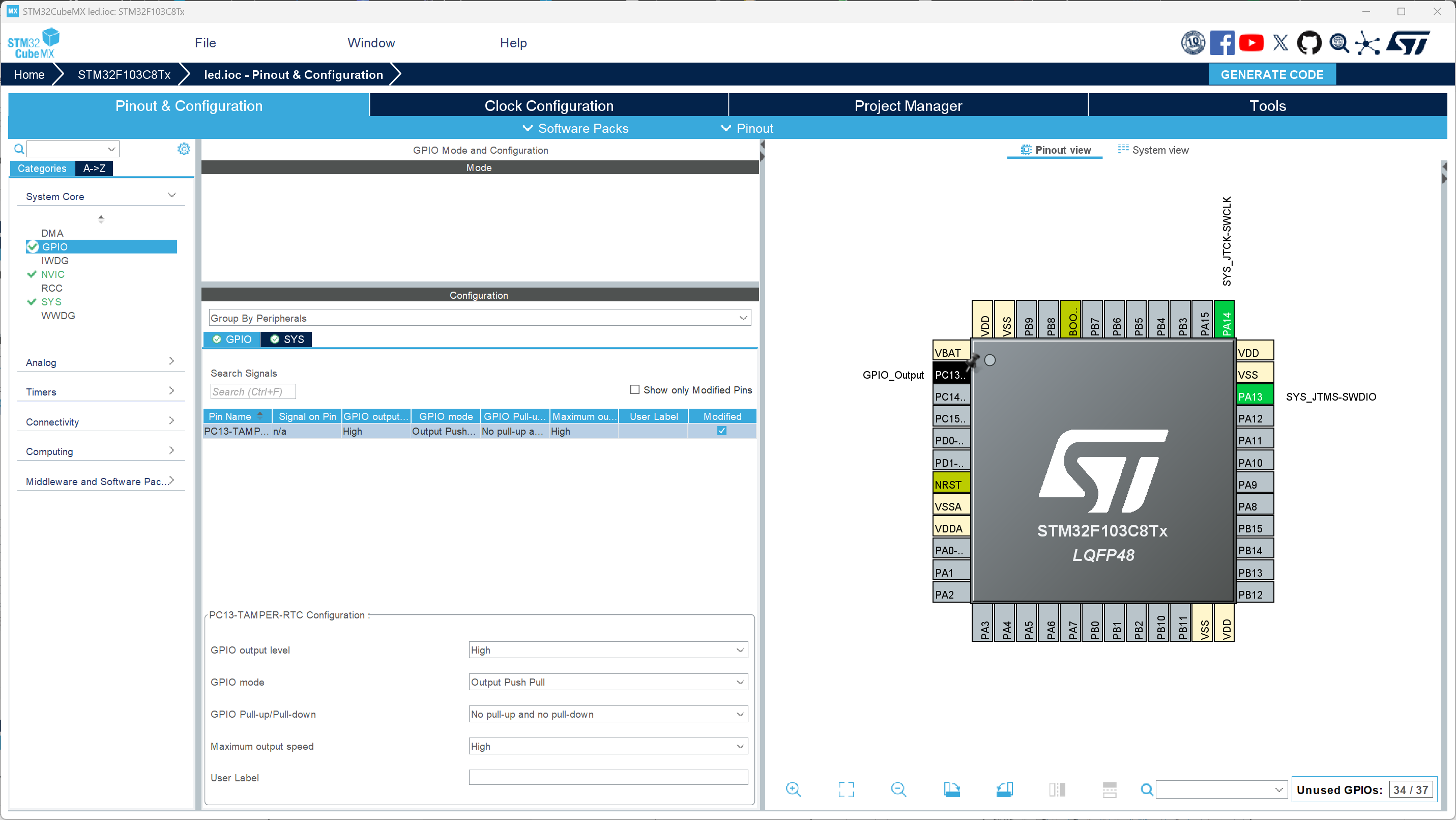Open the GitHub icon in the header
The image size is (1456, 820).
point(1309,43)
